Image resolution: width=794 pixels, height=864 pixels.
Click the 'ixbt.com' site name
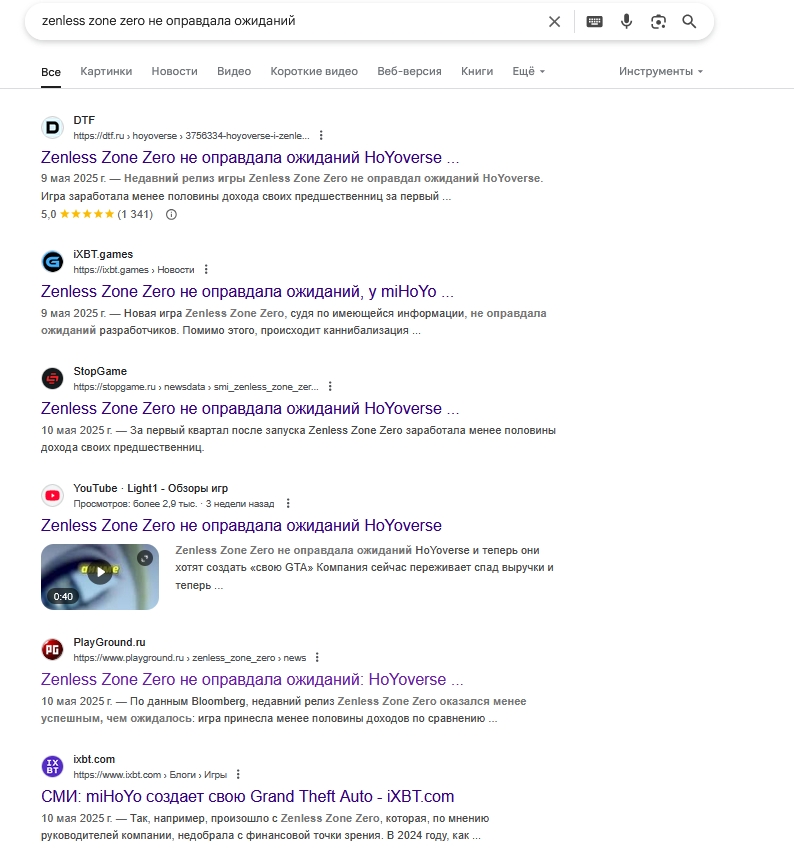[x=94, y=759]
